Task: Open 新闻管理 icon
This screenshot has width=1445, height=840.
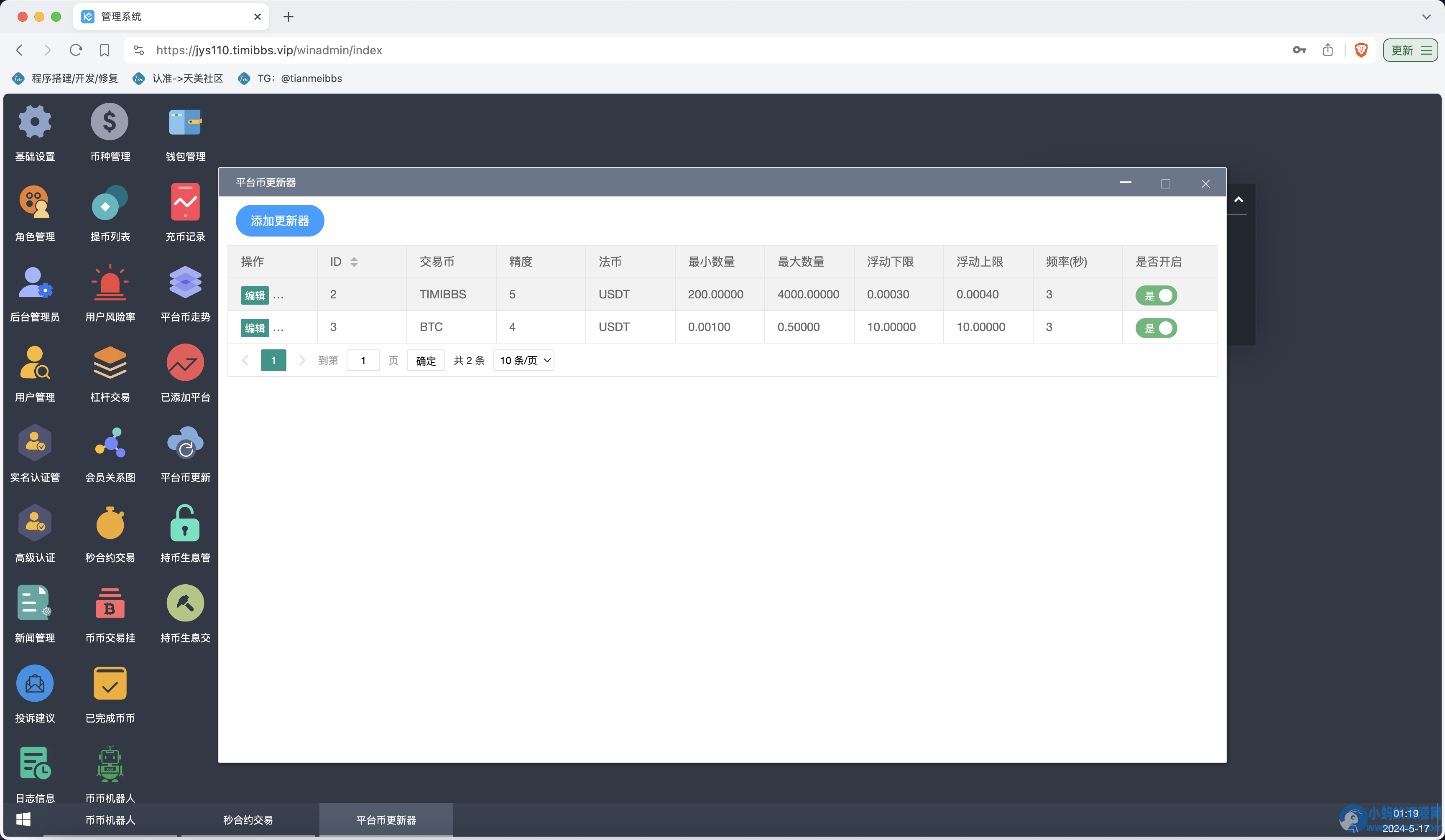Action: click(35, 603)
